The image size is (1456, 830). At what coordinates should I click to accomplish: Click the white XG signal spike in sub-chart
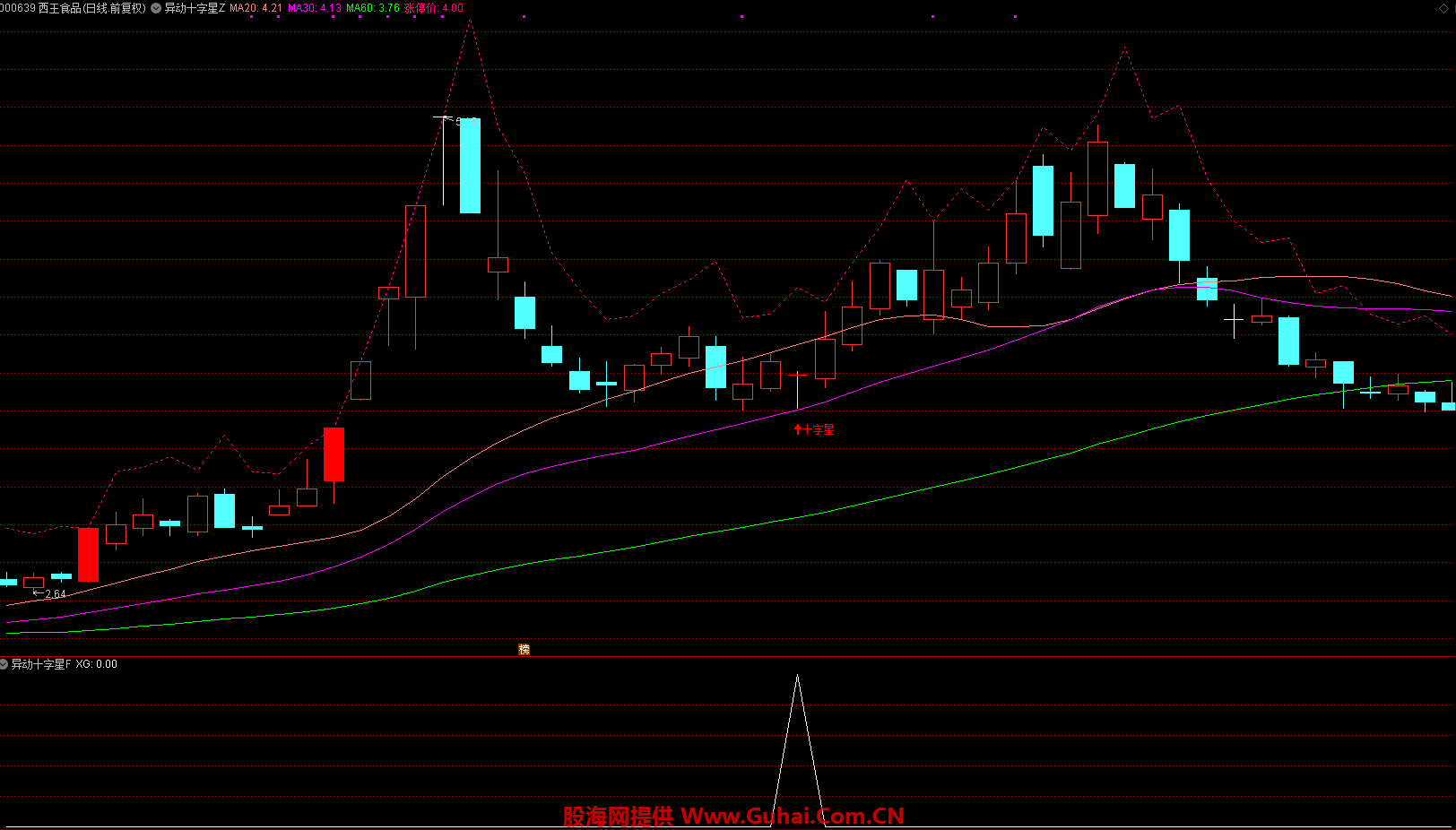(798, 748)
